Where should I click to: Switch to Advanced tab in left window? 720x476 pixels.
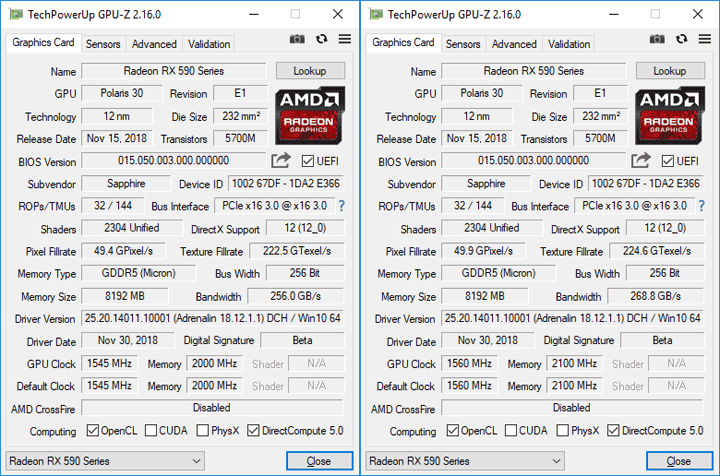154,44
